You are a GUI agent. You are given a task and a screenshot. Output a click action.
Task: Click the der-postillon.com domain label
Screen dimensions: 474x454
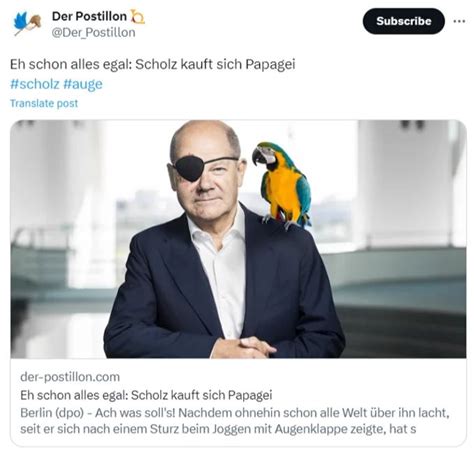(x=70, y=377)
